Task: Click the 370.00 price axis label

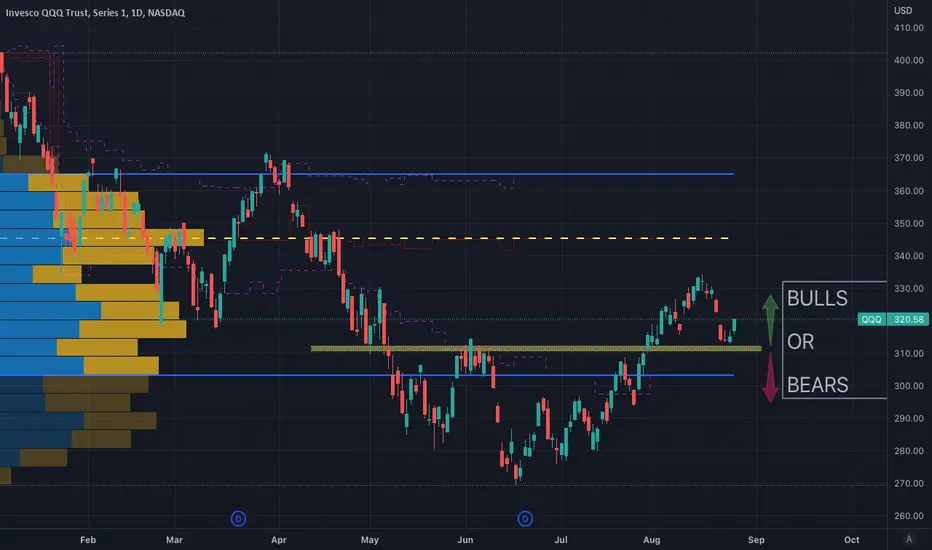Action: [909, 158]
